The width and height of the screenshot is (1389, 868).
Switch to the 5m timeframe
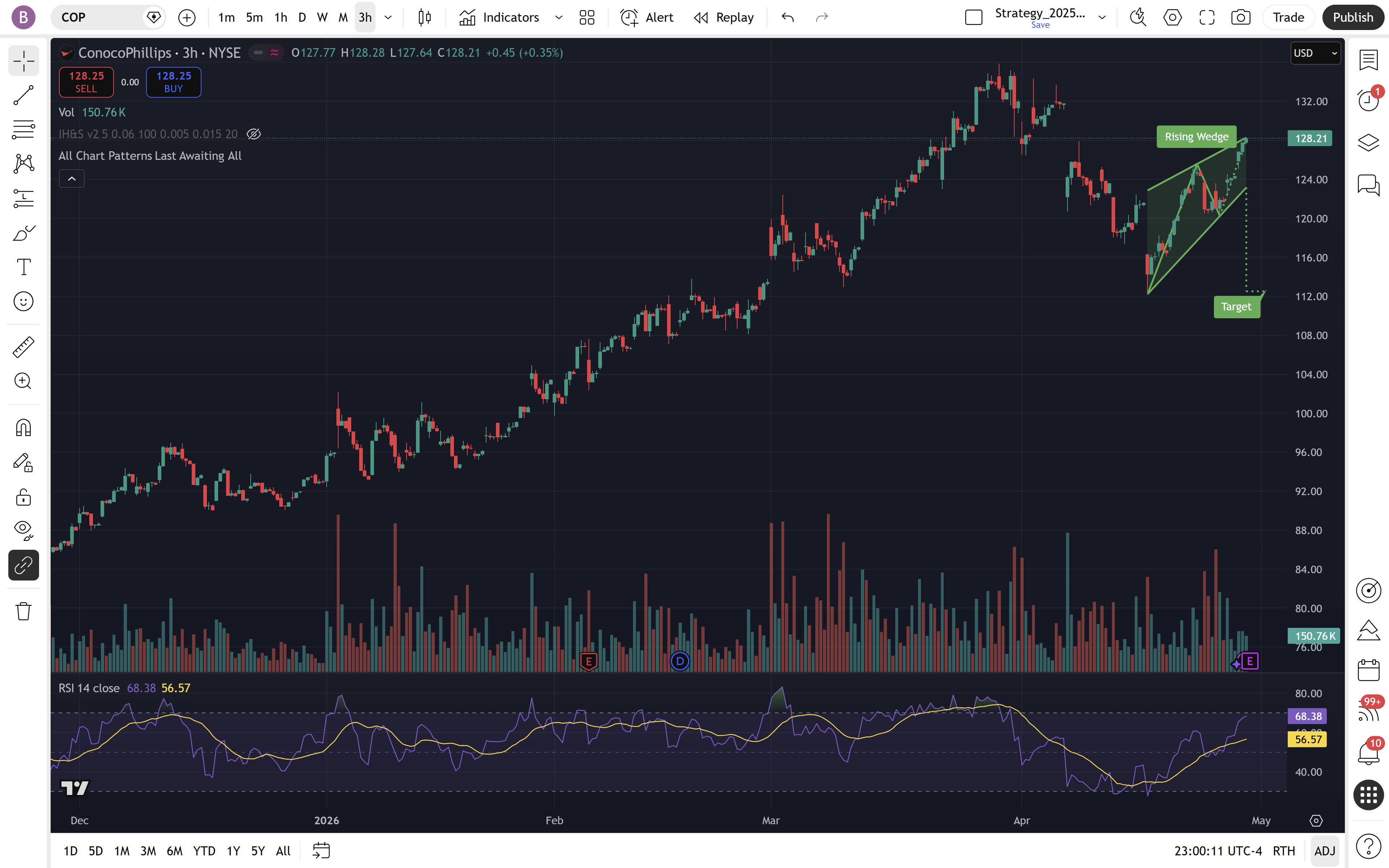pos(254,17)
